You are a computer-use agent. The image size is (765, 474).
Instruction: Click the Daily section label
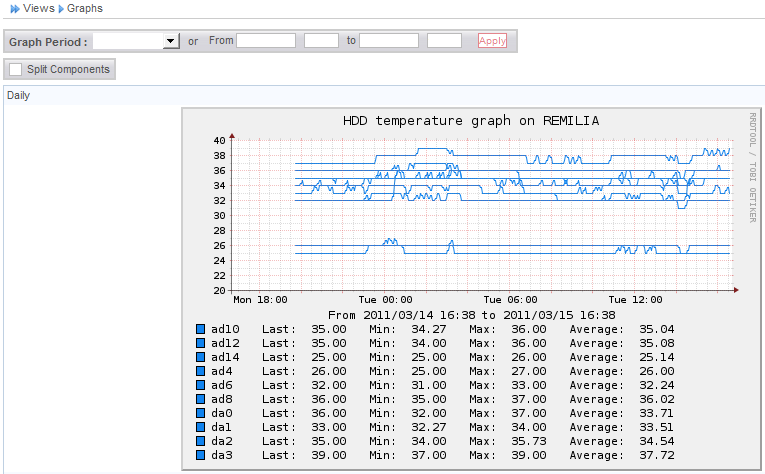coord(19,96)
